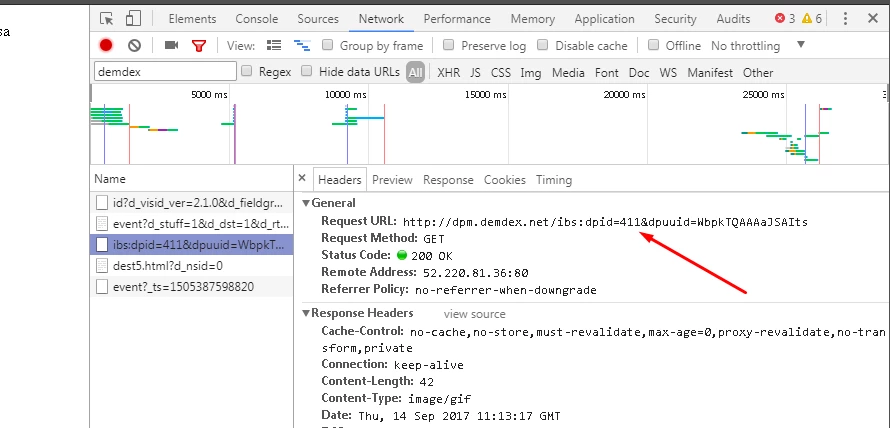The height and width of the screenshot is (428, 890).
Task: Toggle the device toolbar icon
Action: pos(133,19)
